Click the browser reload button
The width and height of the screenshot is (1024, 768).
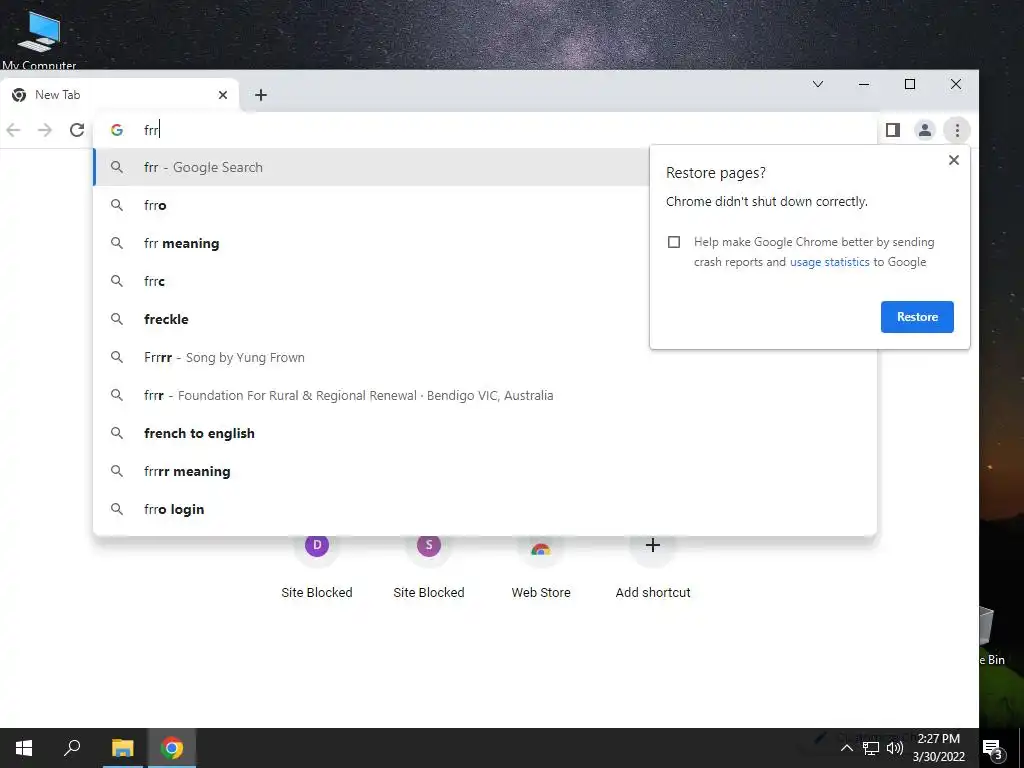[x=77, y=130]
